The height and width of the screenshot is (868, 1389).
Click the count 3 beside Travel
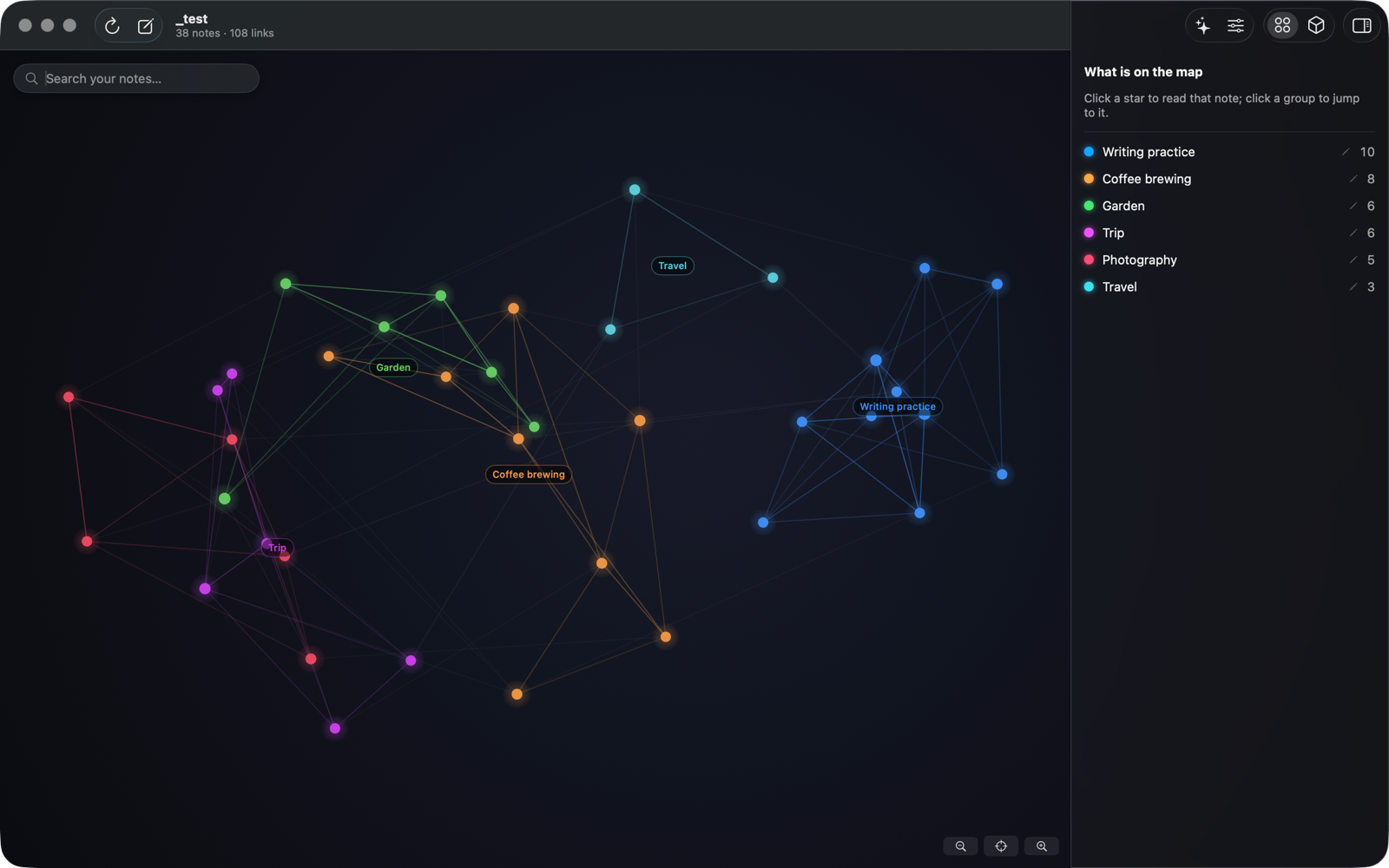(x=1371, y=286)
